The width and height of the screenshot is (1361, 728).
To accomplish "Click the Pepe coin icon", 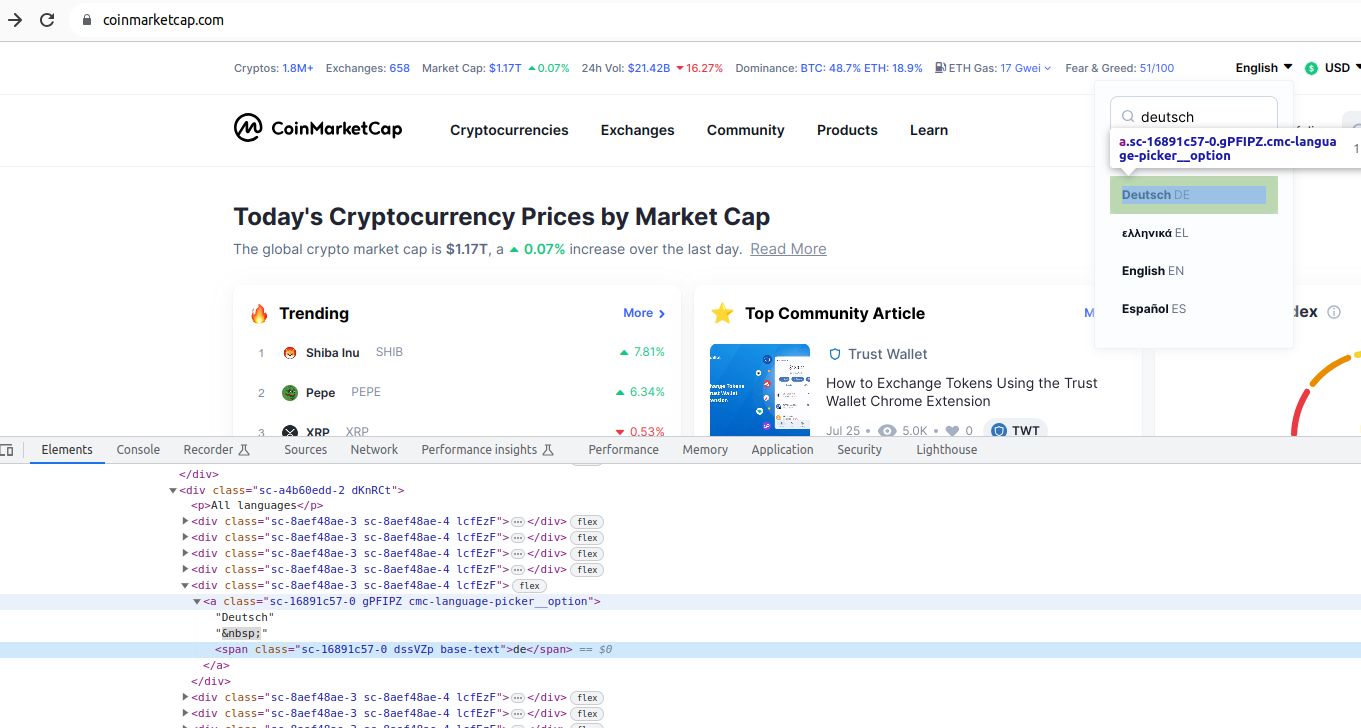I will pyautogui.click(x=290, y=393).
